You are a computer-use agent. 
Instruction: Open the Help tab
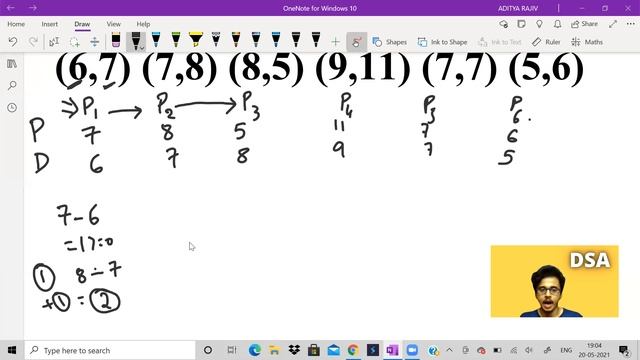tap(143, 24)
